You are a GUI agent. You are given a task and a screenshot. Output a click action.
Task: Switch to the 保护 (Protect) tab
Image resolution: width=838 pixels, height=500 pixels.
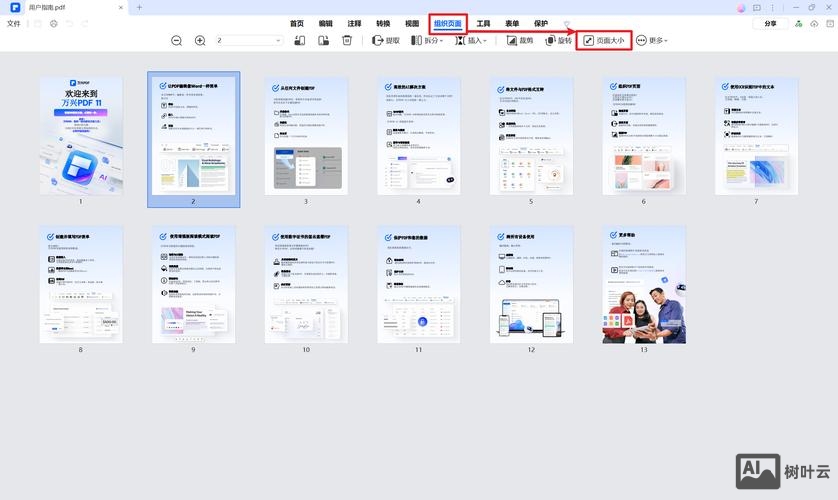[x=541, y=23]
